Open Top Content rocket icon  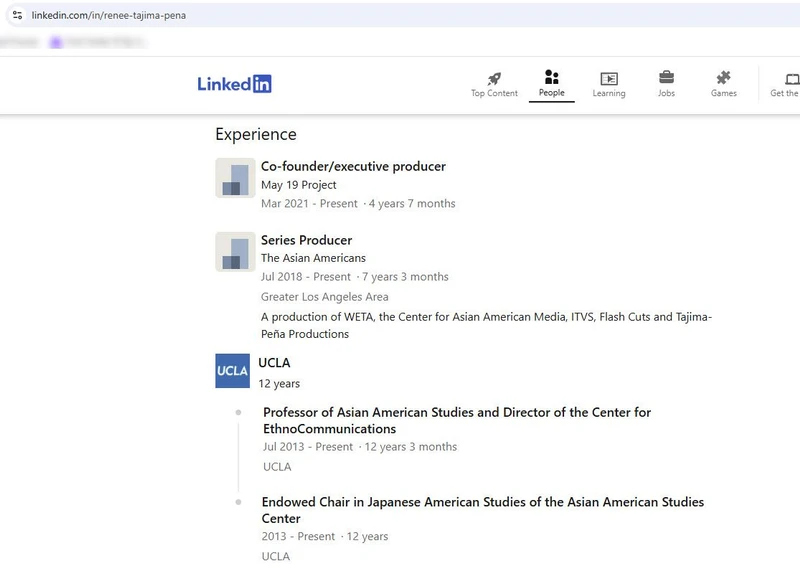pos(494,79)
